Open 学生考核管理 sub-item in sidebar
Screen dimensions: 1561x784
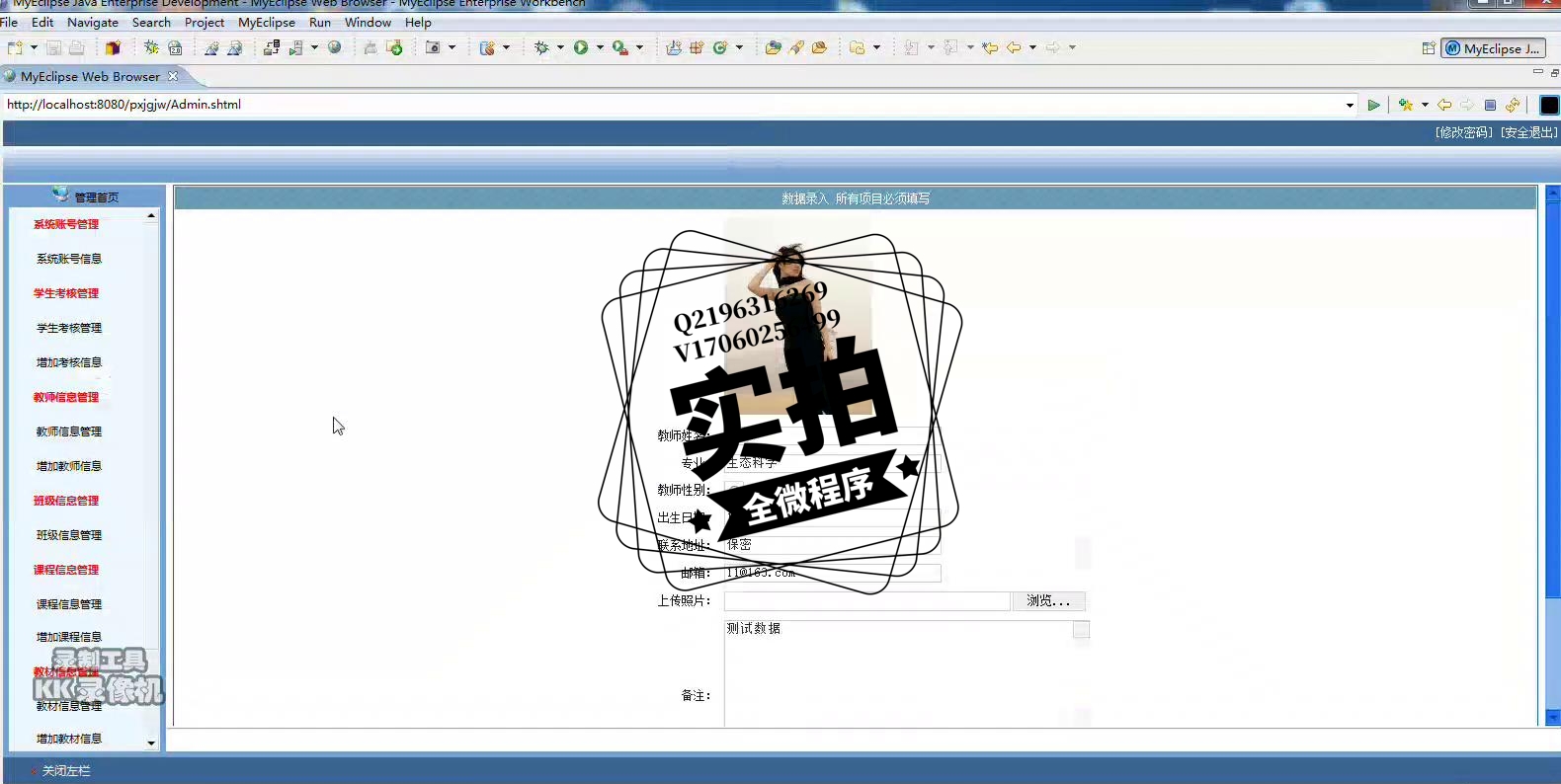(69, 328)
